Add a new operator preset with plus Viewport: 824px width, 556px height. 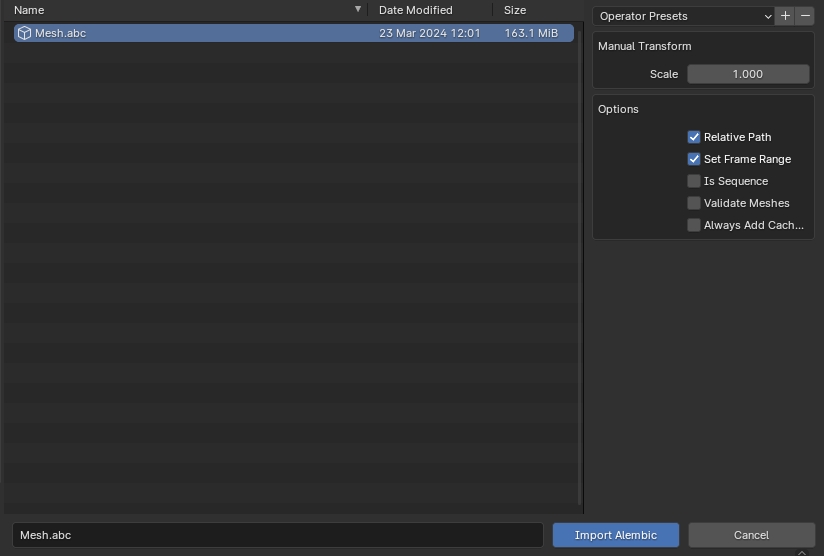(x=786, y=16)
